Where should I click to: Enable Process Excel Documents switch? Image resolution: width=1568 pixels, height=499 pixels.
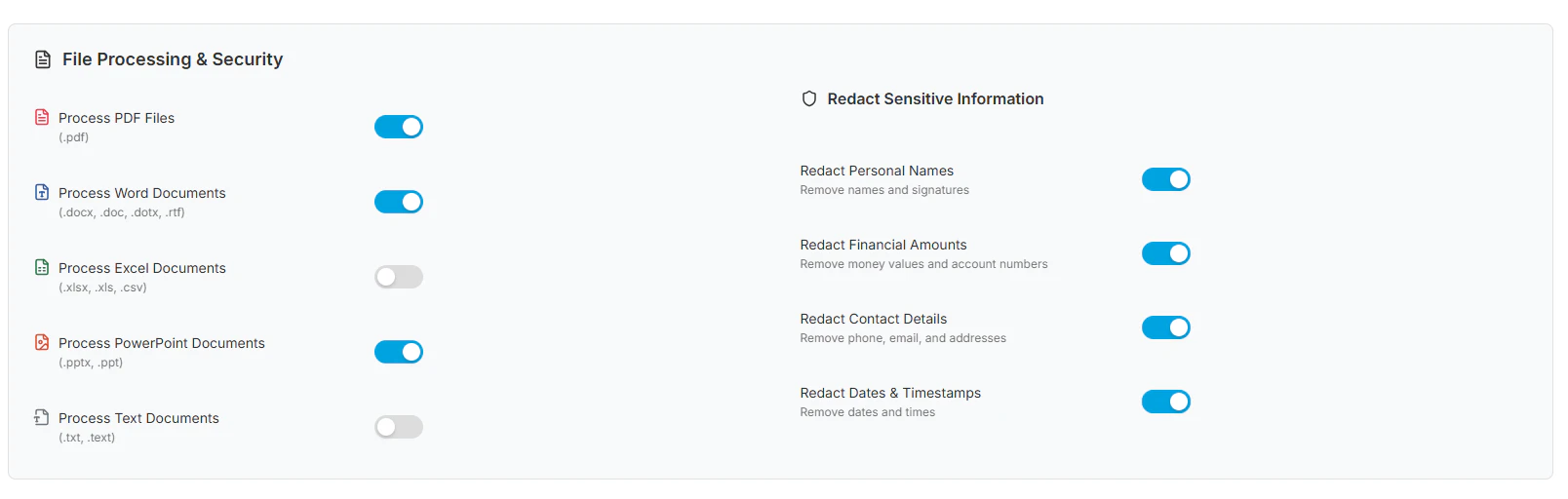tap(399, 277)
